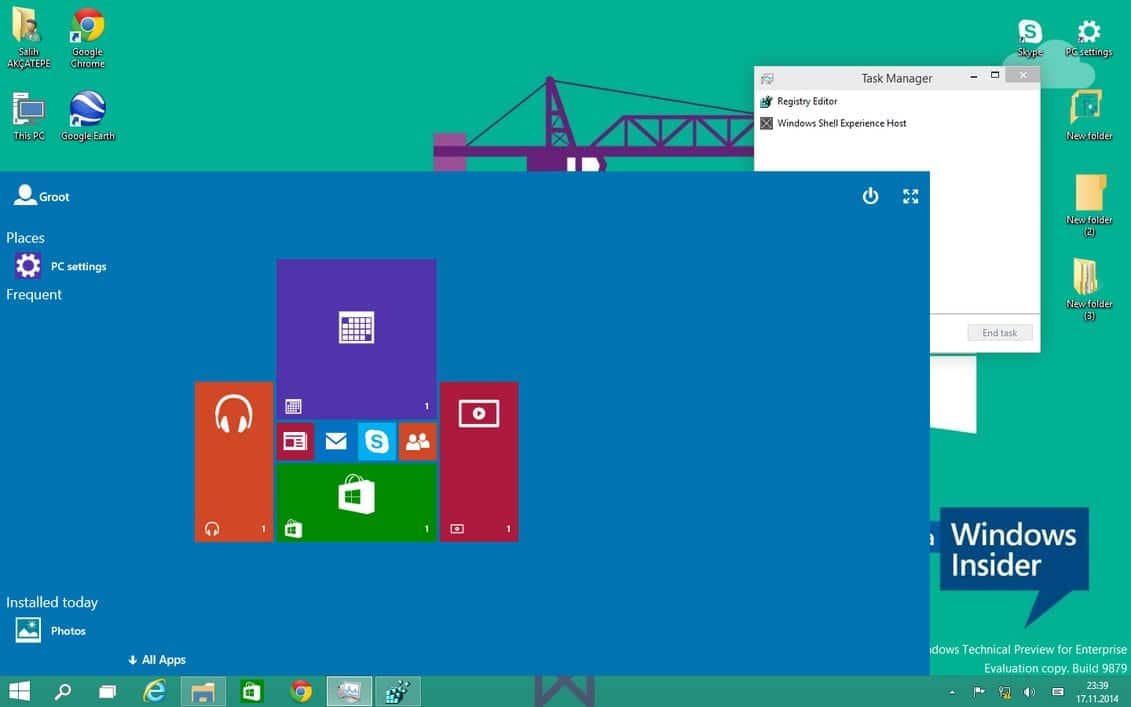Open Action Center flag icon
This screenshot has height=707, width=1131.
pos(979,692)
